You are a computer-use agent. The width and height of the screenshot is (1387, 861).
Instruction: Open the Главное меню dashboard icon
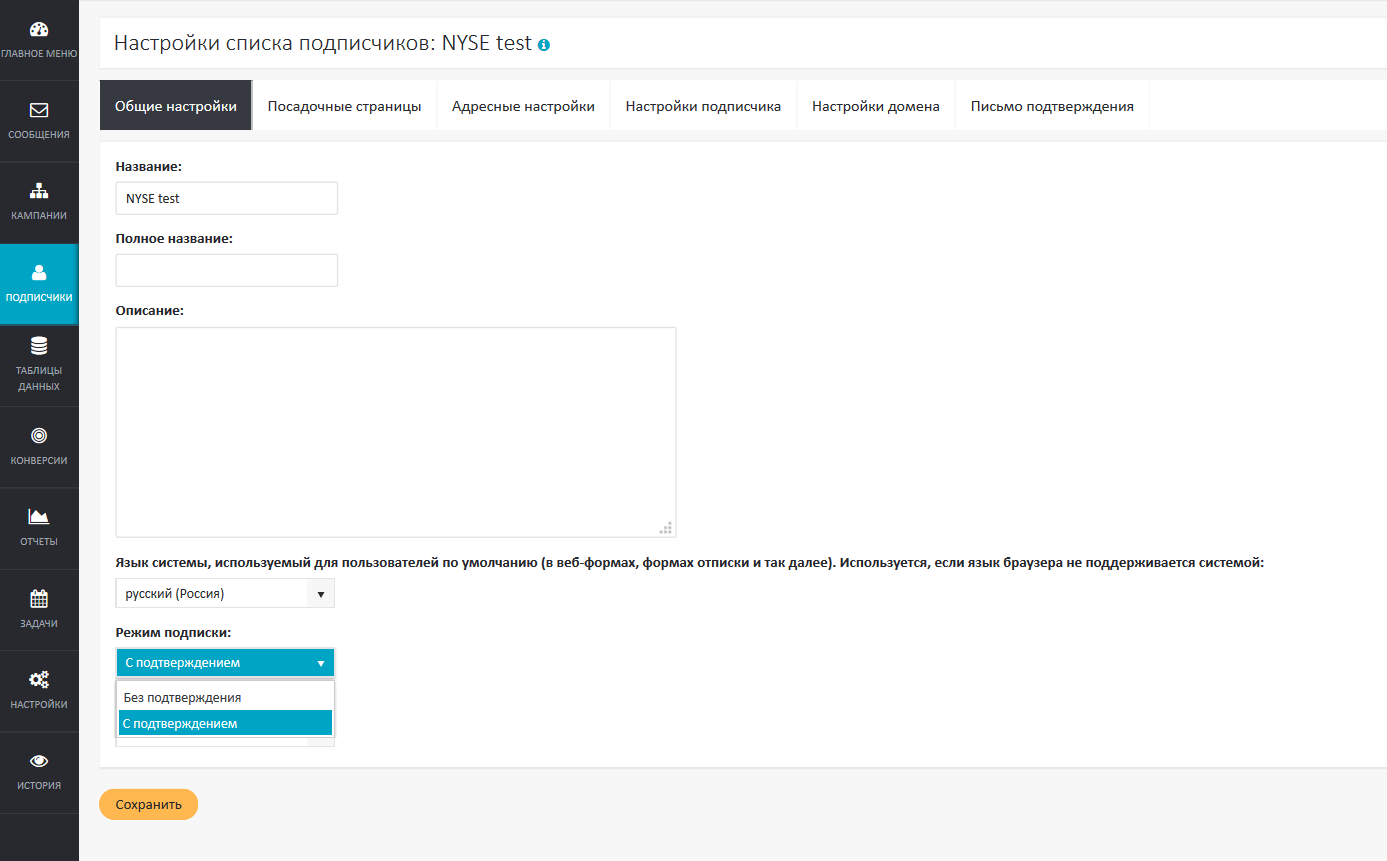coord(39,30)
